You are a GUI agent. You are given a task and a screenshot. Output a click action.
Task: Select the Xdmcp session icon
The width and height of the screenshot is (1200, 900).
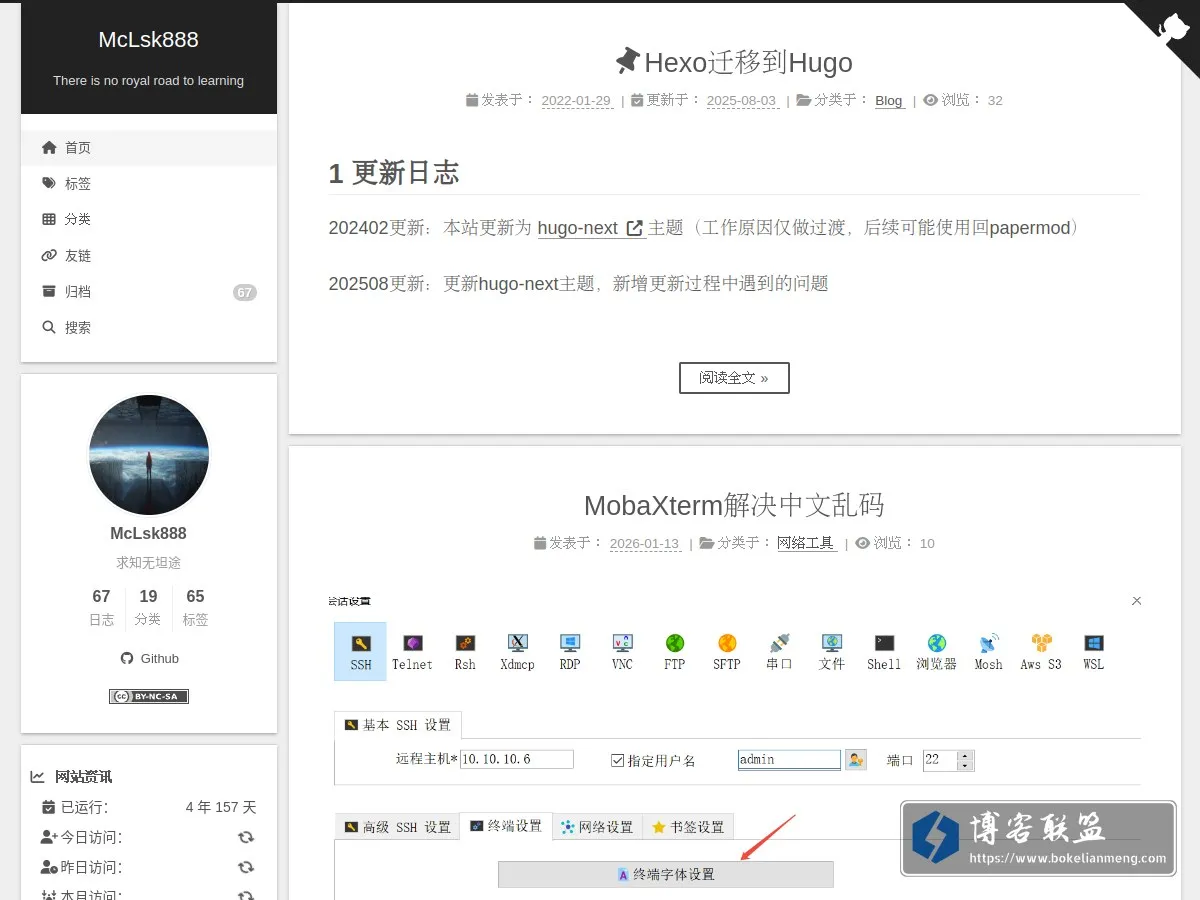pyautogui.click(x=517, y=652)
